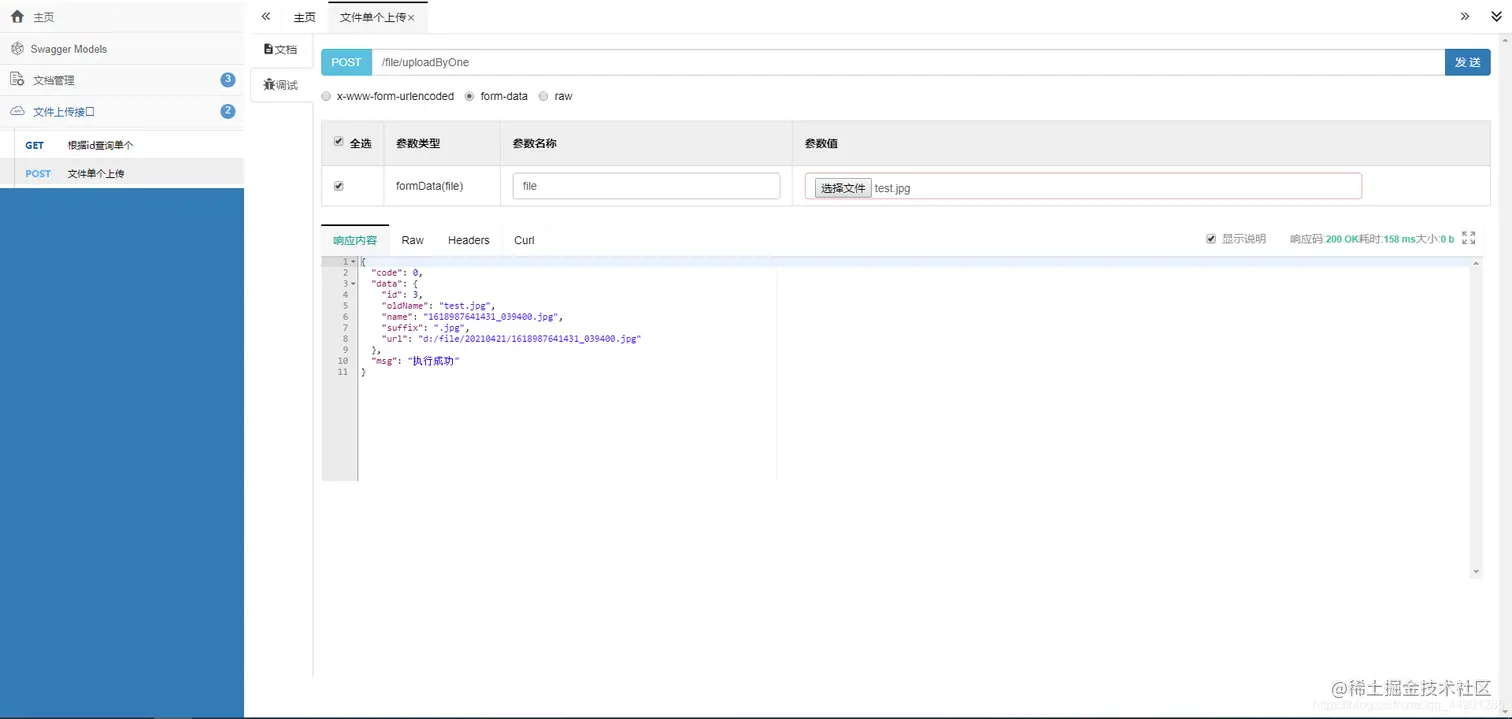Click the response panel scroll-down arrow
This screenshot has height=719, width=1512.
[x=1475, y=572]
